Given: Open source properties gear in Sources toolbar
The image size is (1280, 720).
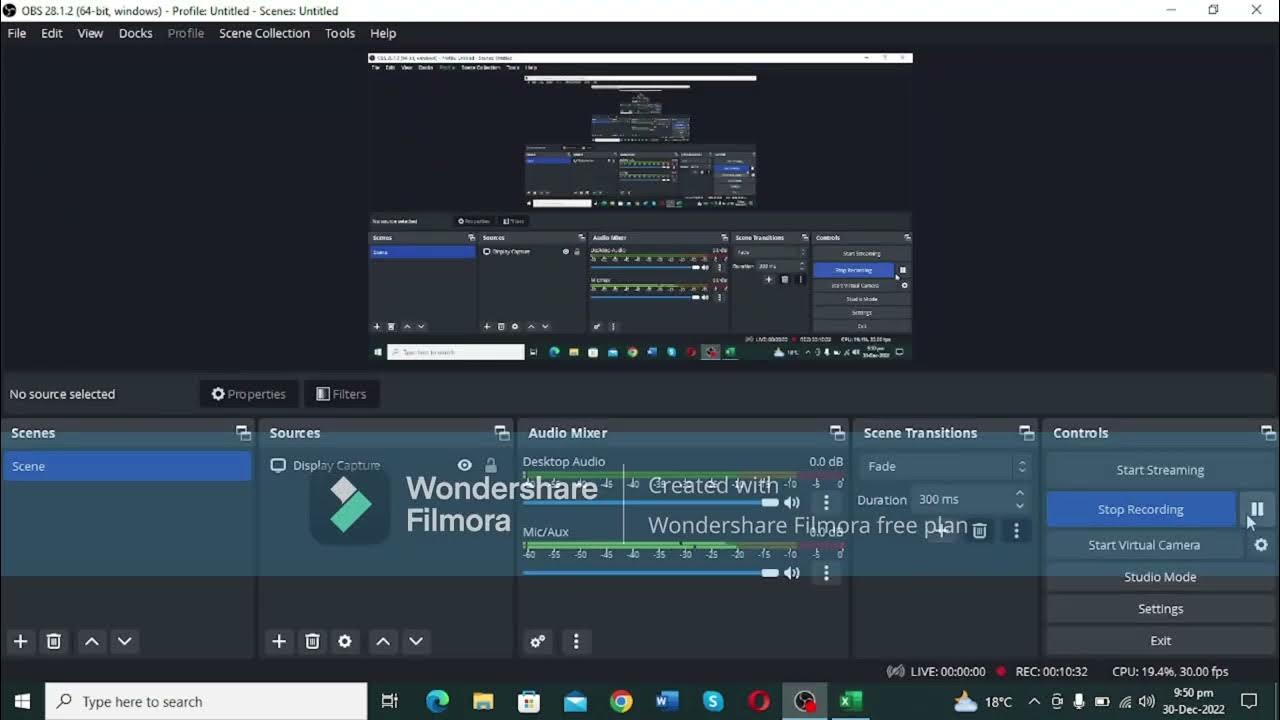Looking at the screenshot, I should (x=345, y=641).
